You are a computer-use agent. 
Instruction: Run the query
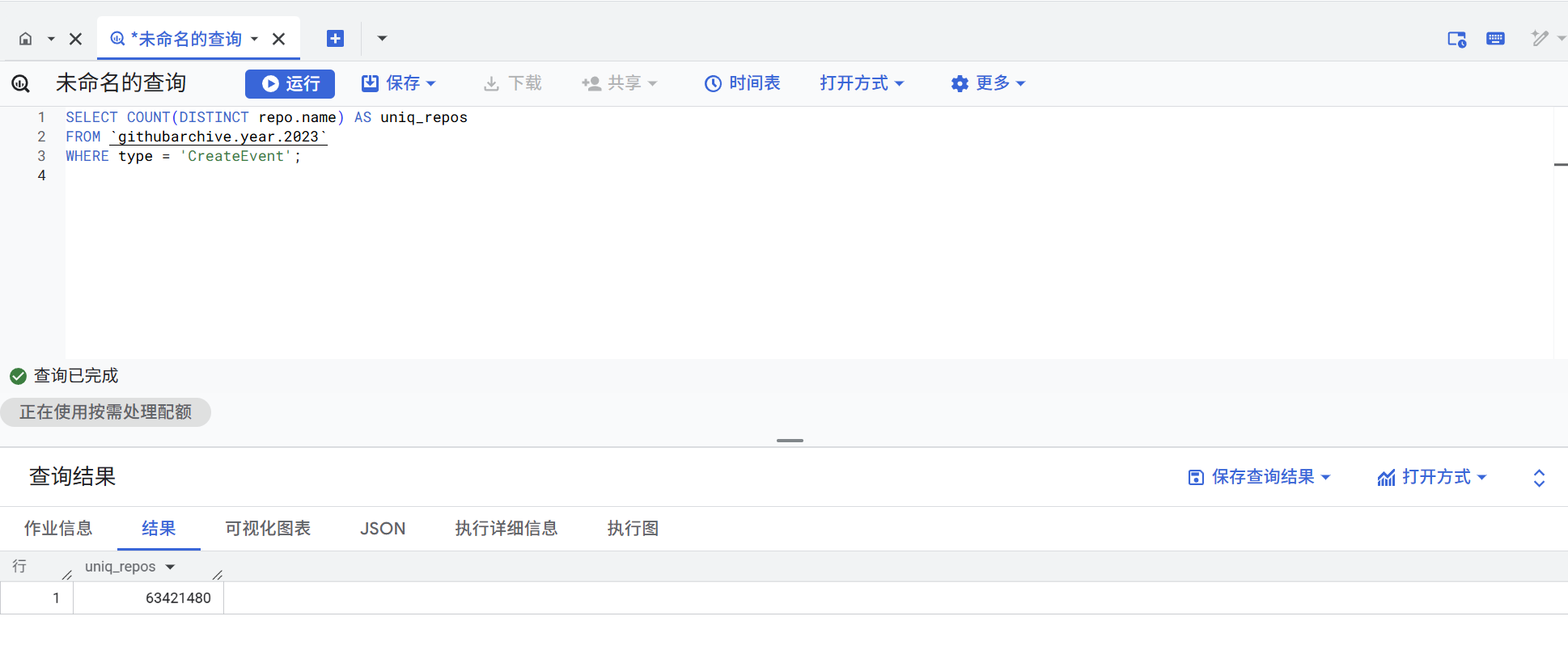coord(290,83)
